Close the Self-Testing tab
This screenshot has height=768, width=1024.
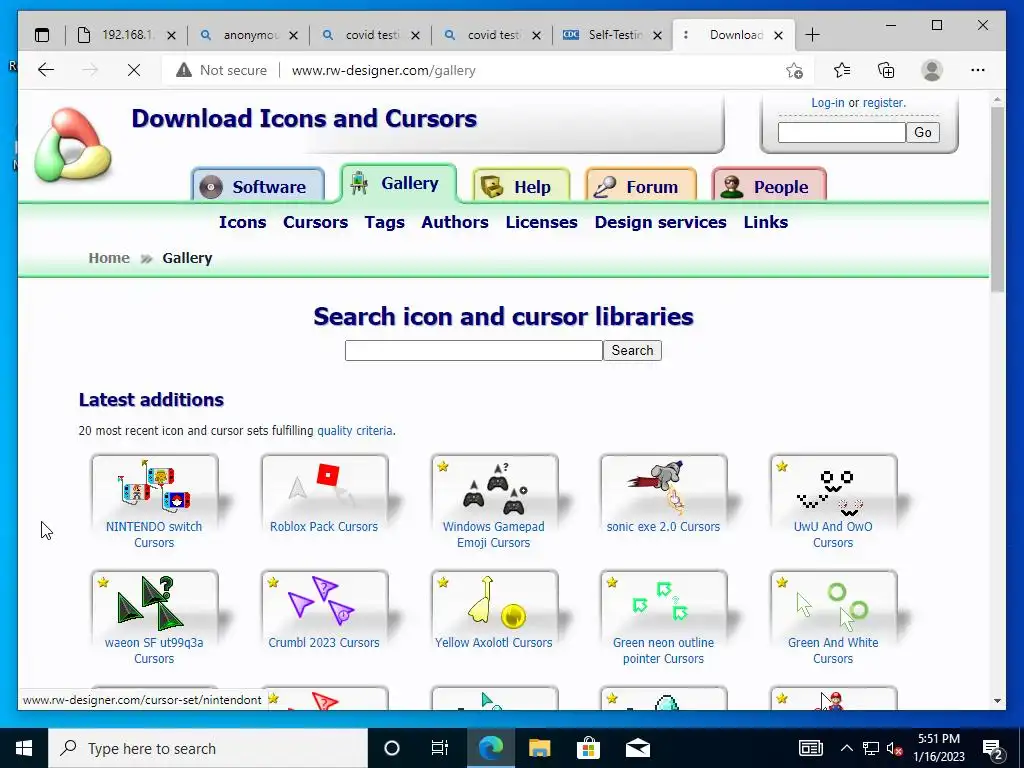tap(658, 35)
